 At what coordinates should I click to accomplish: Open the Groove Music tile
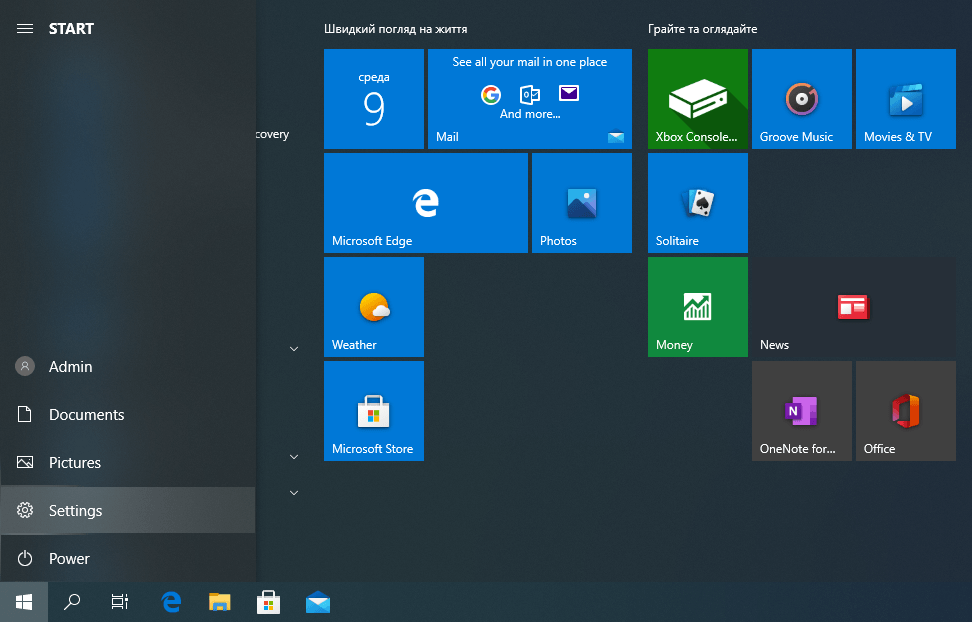click(802, 99)
